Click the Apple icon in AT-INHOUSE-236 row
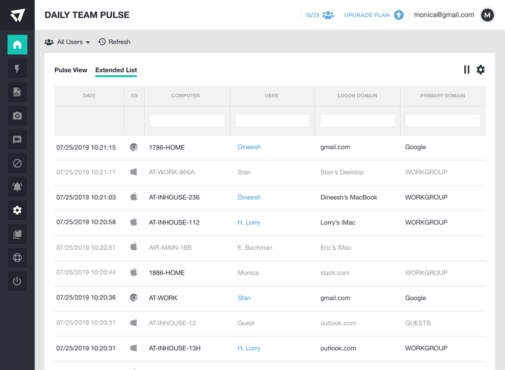This screenshot has height=370, width=505. [x=134, y=197]
